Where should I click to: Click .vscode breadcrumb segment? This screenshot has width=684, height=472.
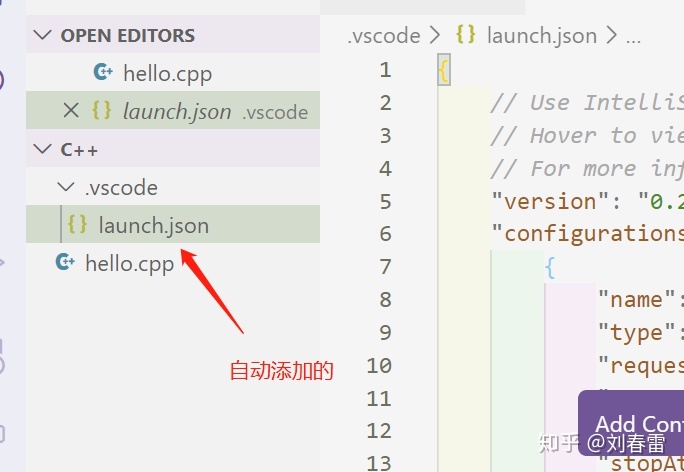(x=384, y=36)
